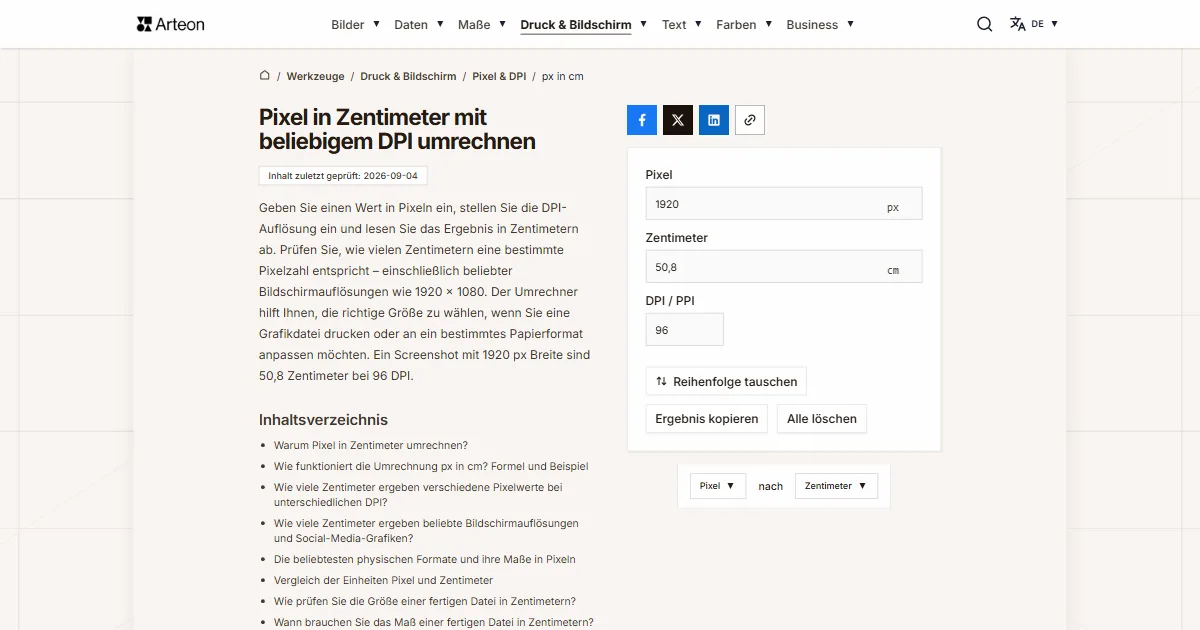Open the Text menu
This screenshot has width=1200, height=630.
pos(682,24)
